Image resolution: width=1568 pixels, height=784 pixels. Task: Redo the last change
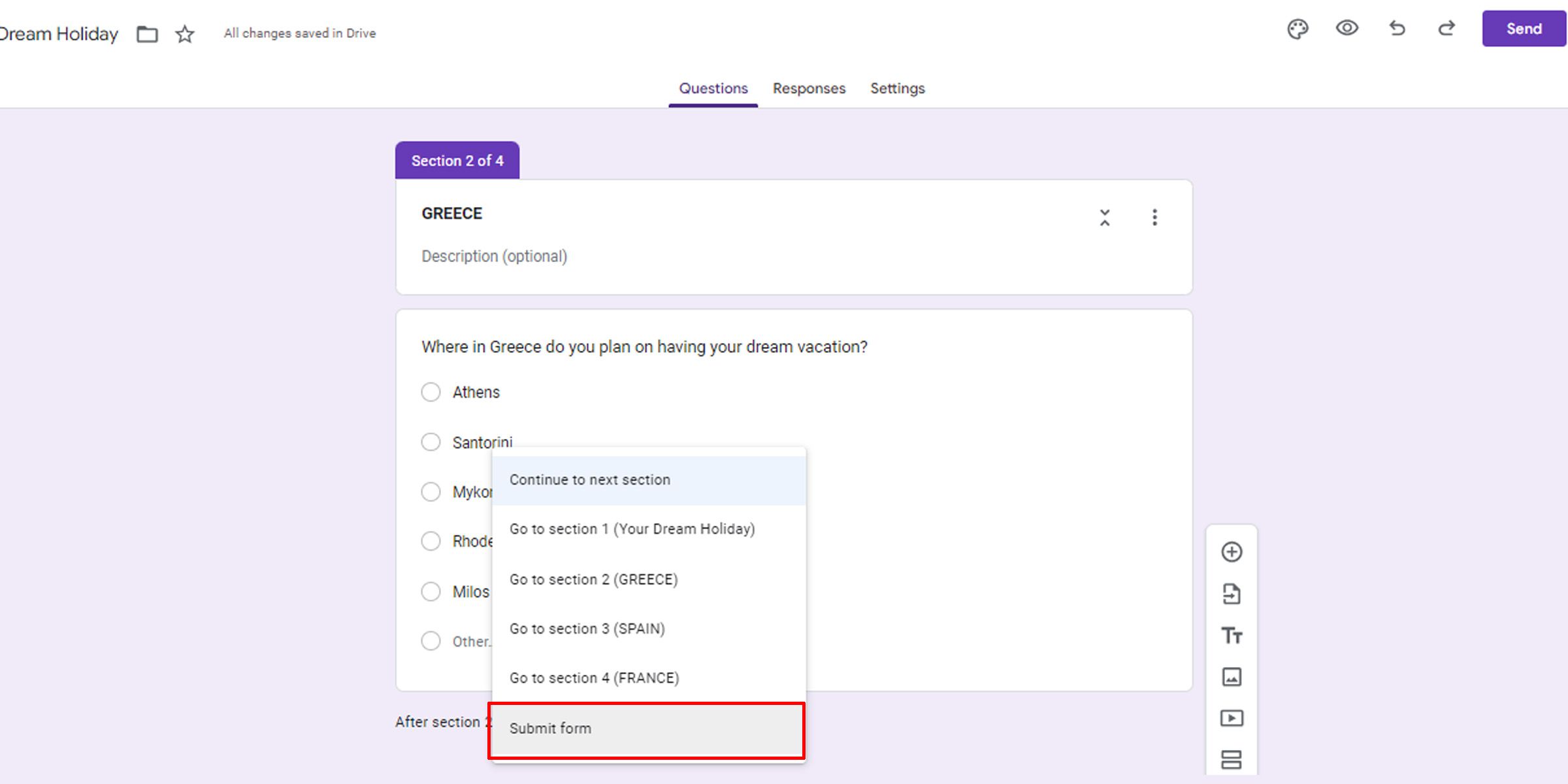point(1446,29)
